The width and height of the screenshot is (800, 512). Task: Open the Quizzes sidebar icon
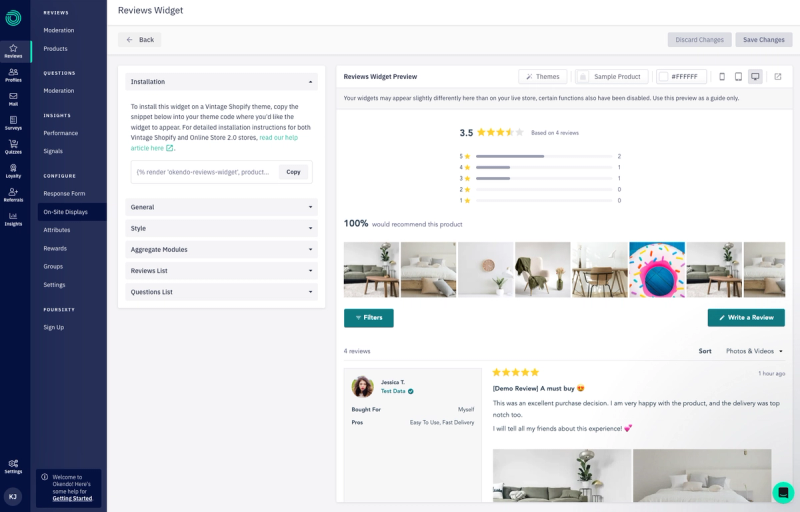tap(13, 147)
